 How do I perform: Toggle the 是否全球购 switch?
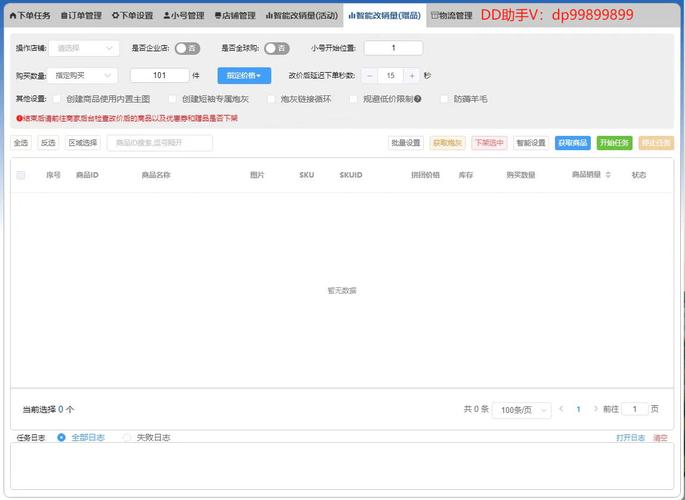pyautogui.click(x=277, y=48)
